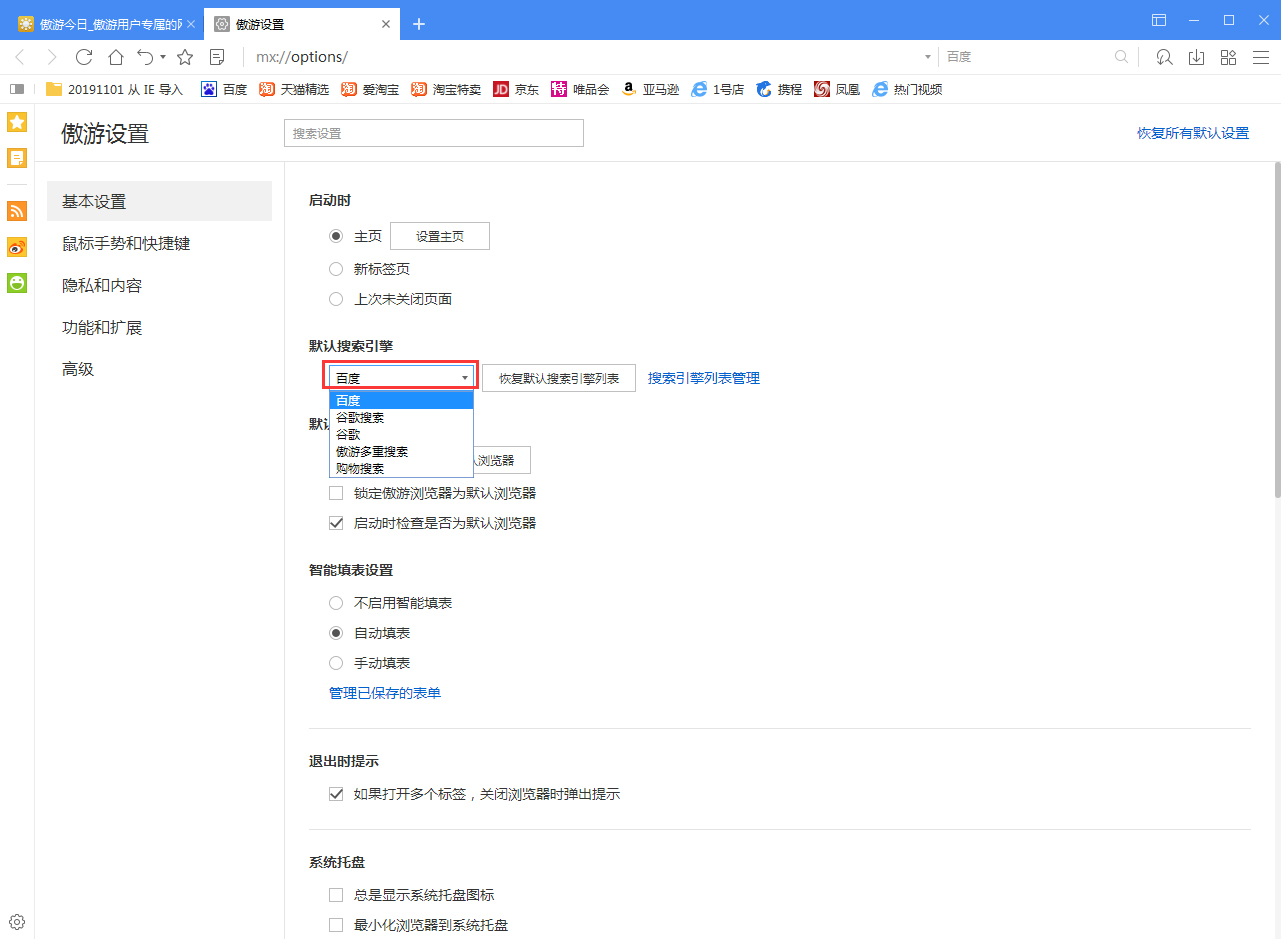Image resolution: width=1281 pixels, height=939 pixels.
Task: Open the 隐私和内容 settings section
Action: [102, 286]
